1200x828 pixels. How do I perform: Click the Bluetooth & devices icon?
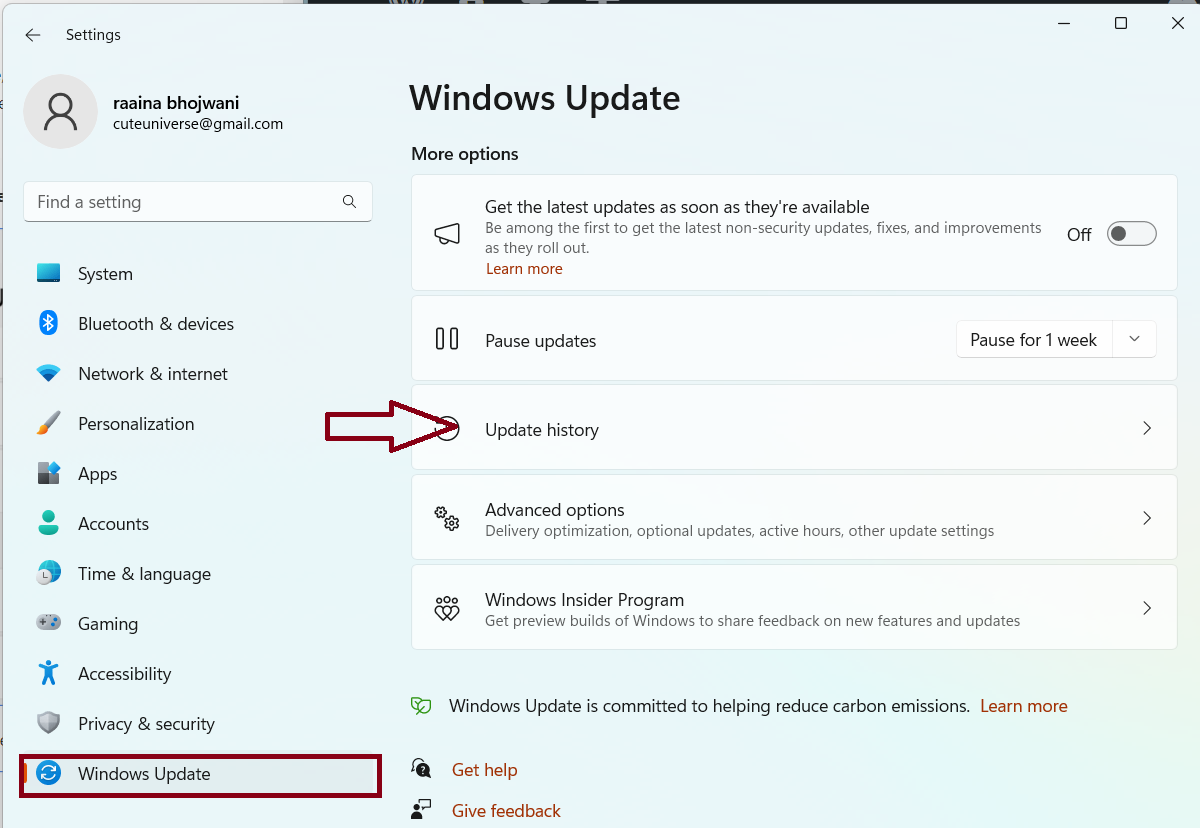point(49,323)
